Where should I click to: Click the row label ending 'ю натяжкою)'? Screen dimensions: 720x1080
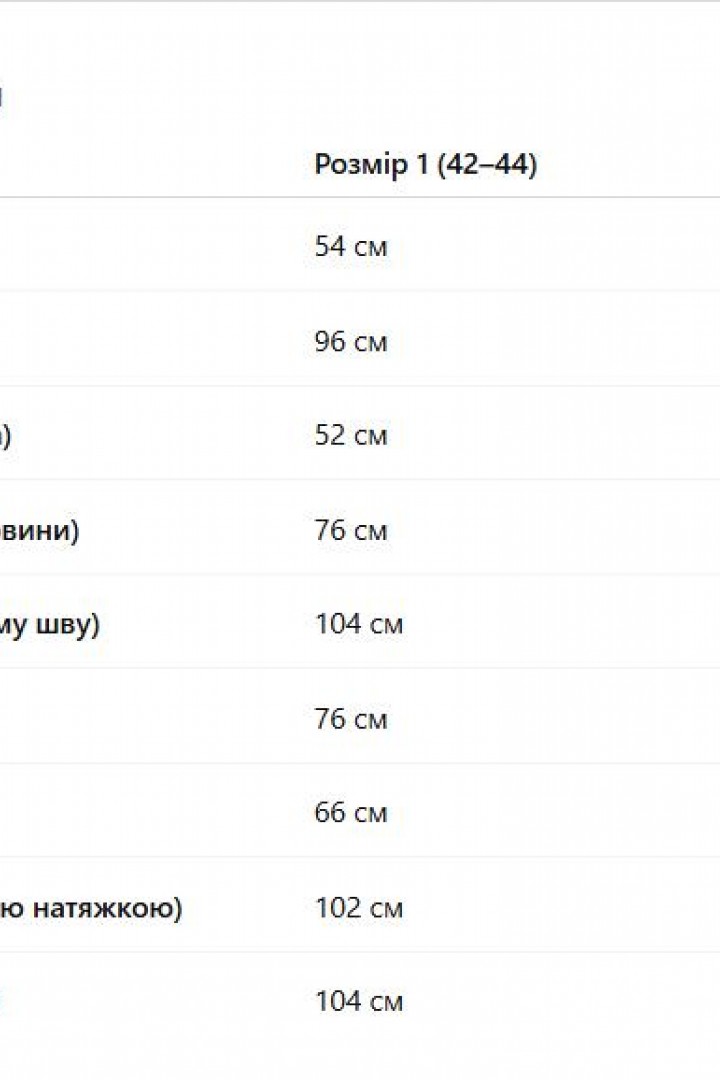[x=91, y=908]
